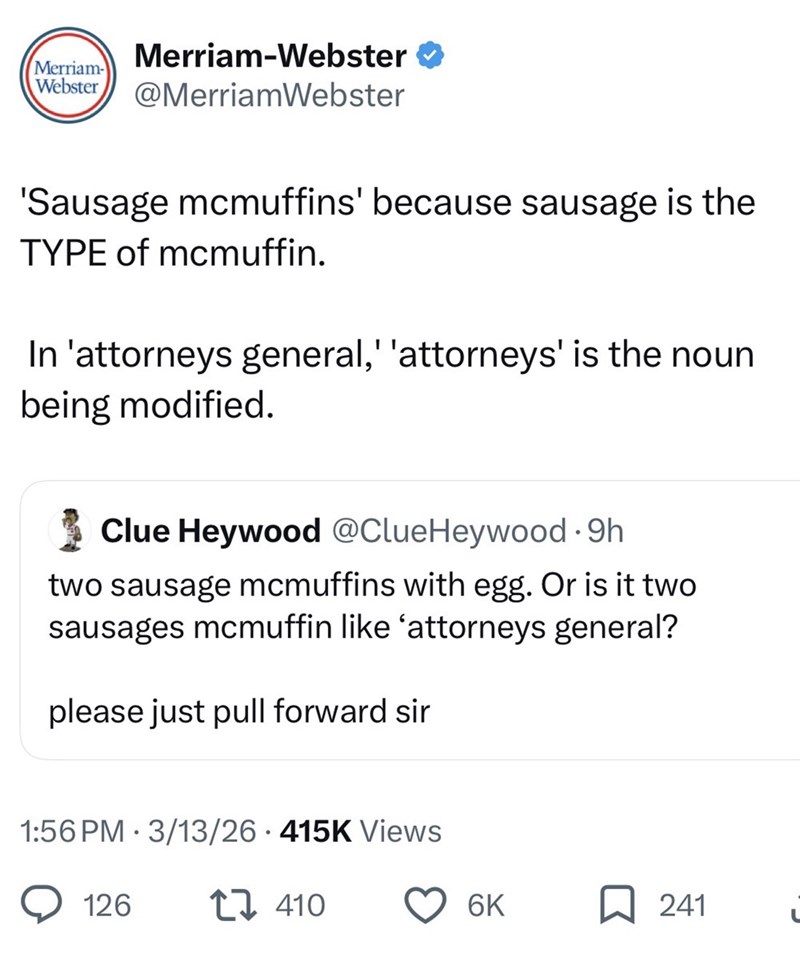Click the 9h timestamp on the quoted tweet
Image resolution: width=800 pixels, height=961 pixels.
point(601,531)
